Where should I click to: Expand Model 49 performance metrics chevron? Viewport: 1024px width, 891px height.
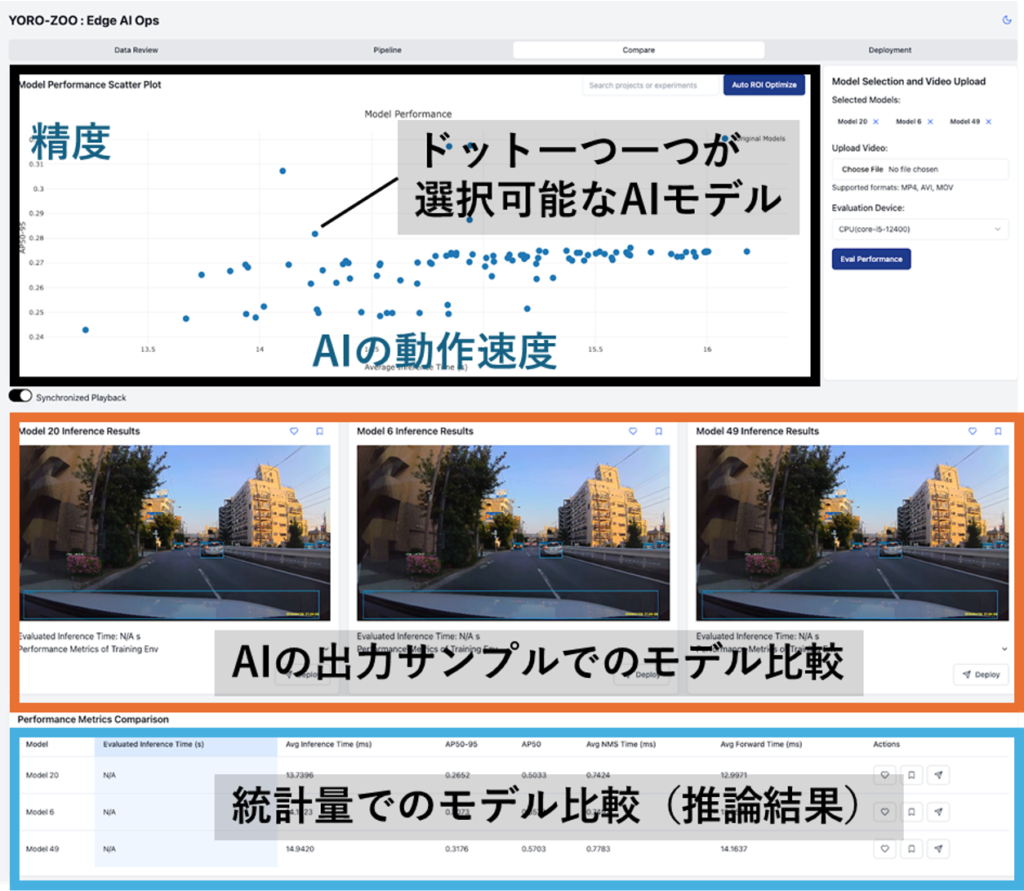pos(1004,649)
